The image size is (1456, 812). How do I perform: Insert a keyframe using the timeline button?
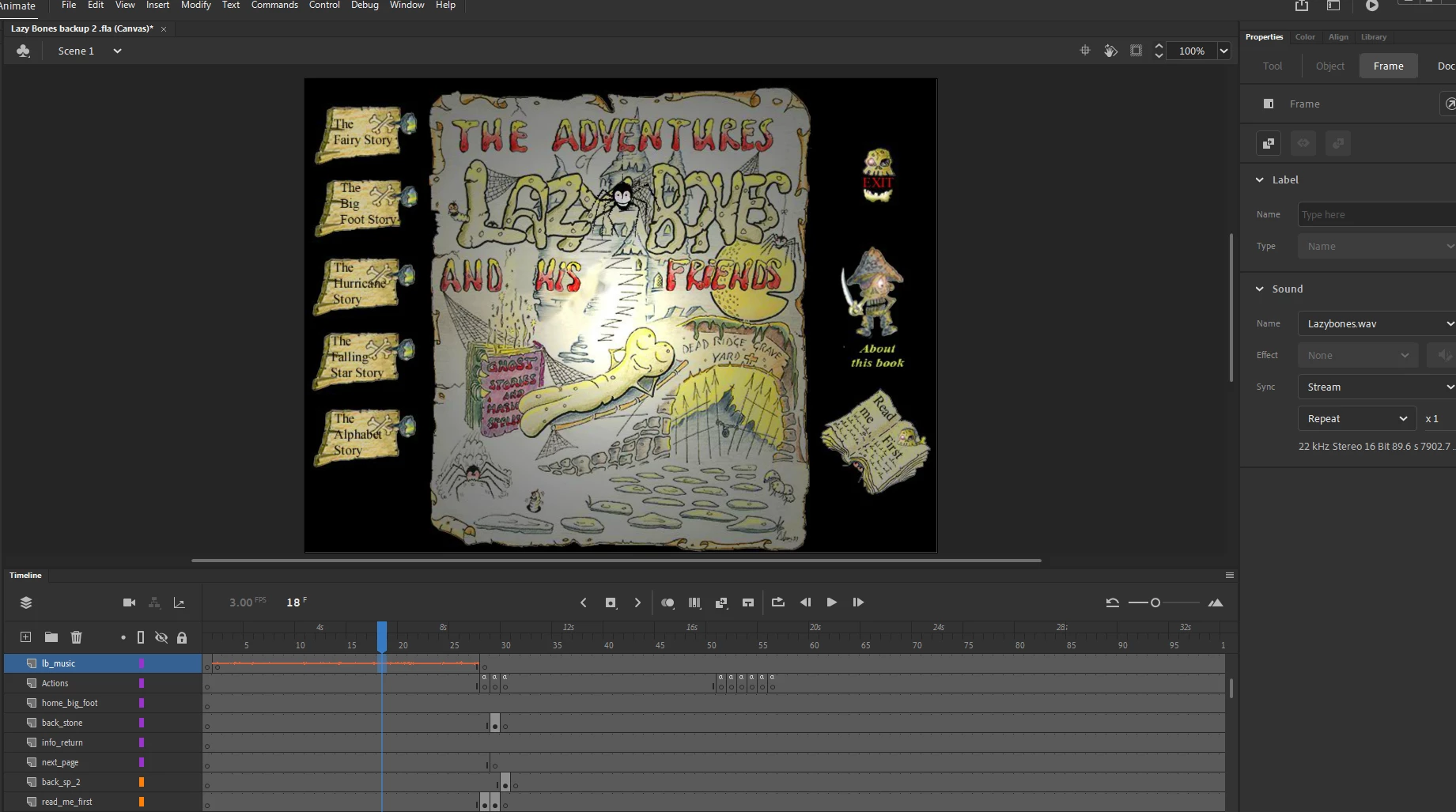pos(611,602)
